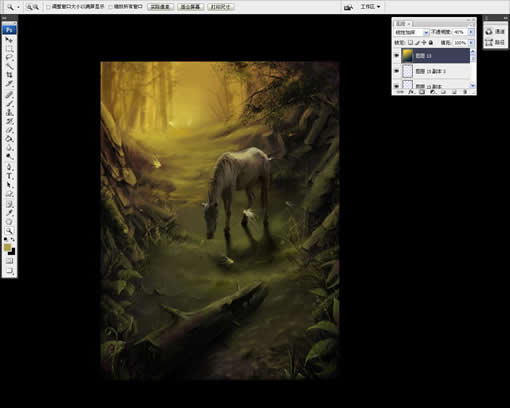The height and width of the screenshot is (408, 510).
Task: Select the Slice tool
Action: [x=9, y=83]
